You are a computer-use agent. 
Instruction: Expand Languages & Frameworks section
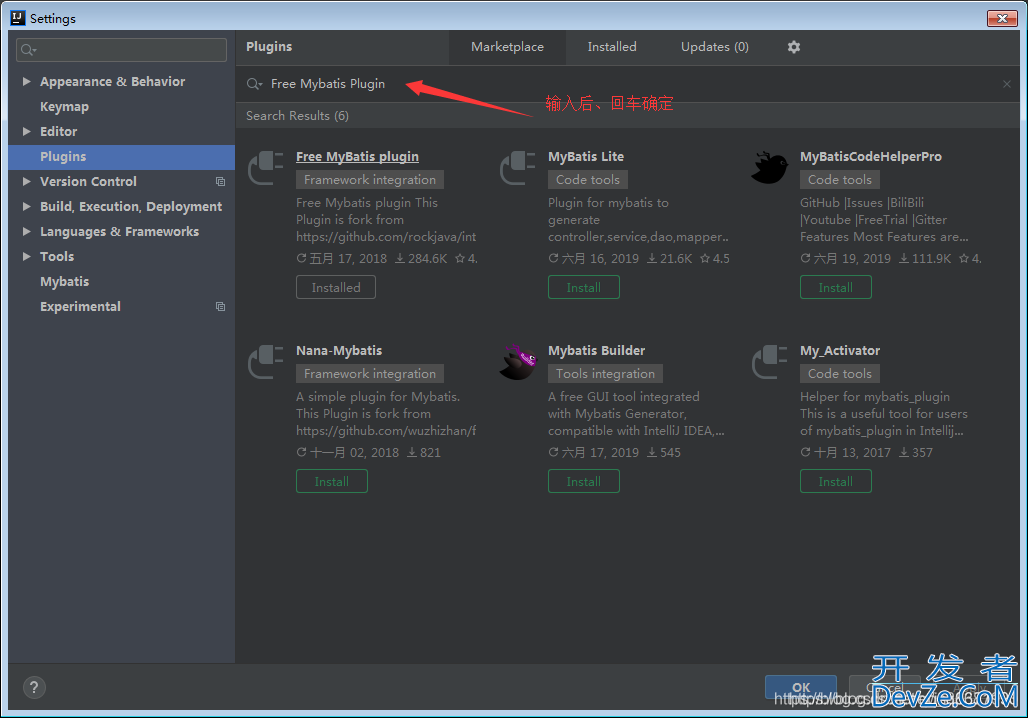pos(26,231)
